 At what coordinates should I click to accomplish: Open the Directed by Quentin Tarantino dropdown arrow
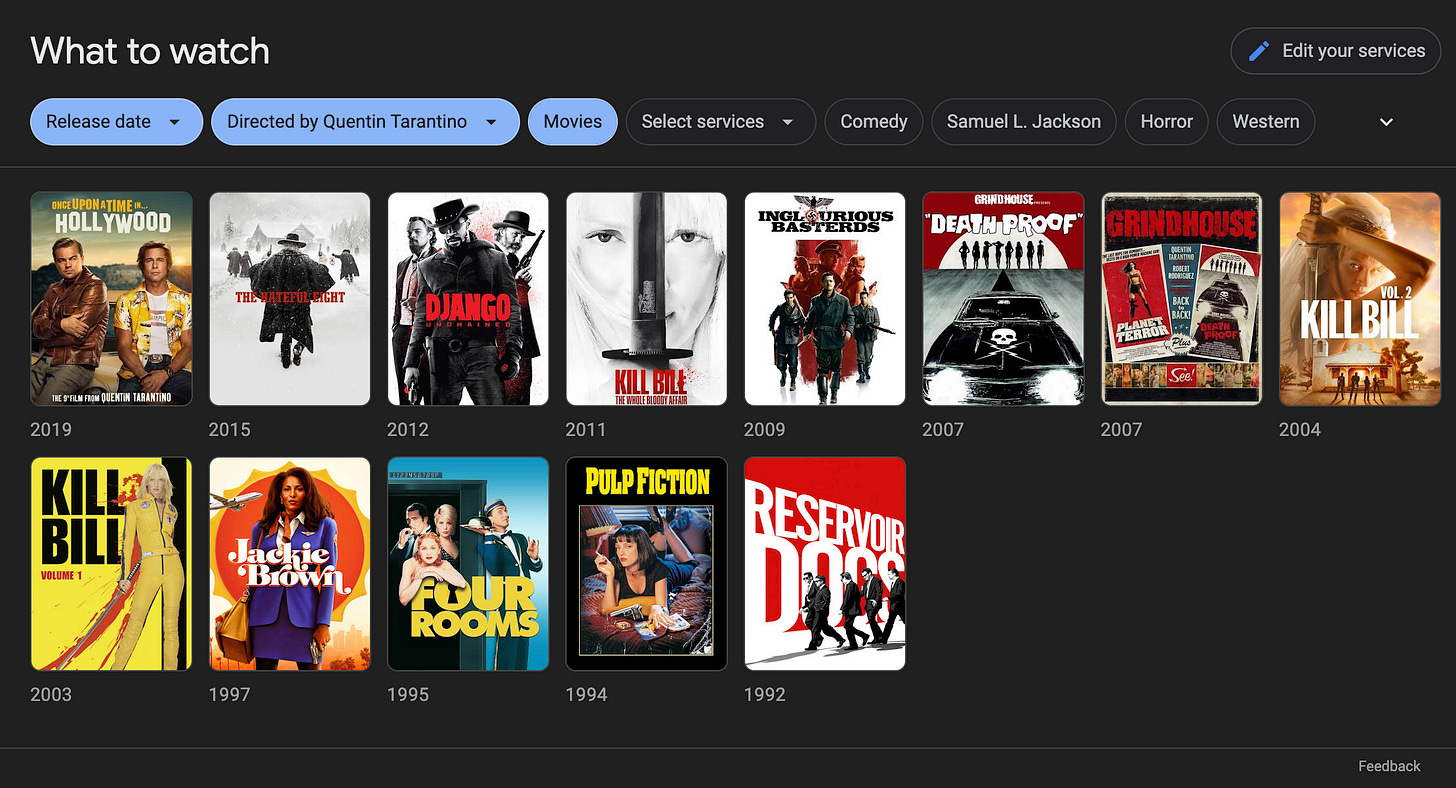coord(491,122)
